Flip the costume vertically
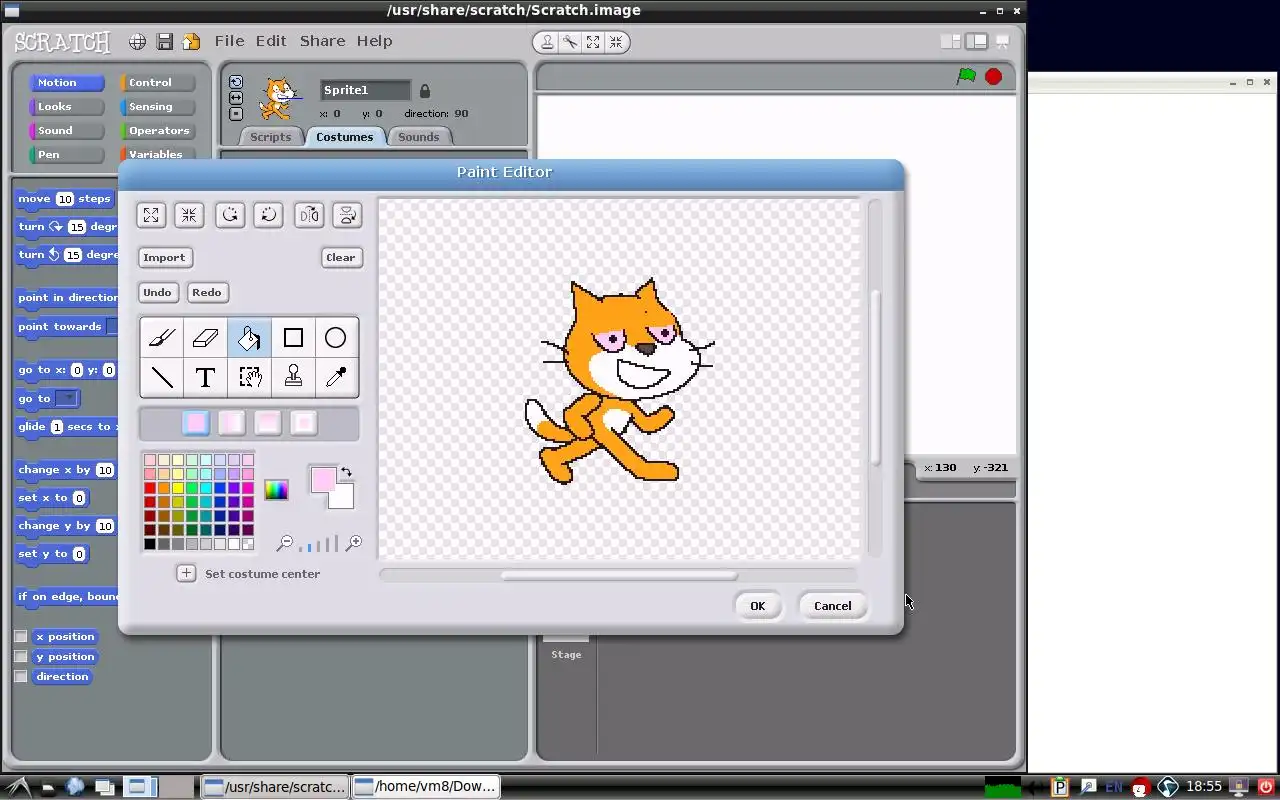The width and height of the screenshot is (1280, 800). [x=347, y=215]
